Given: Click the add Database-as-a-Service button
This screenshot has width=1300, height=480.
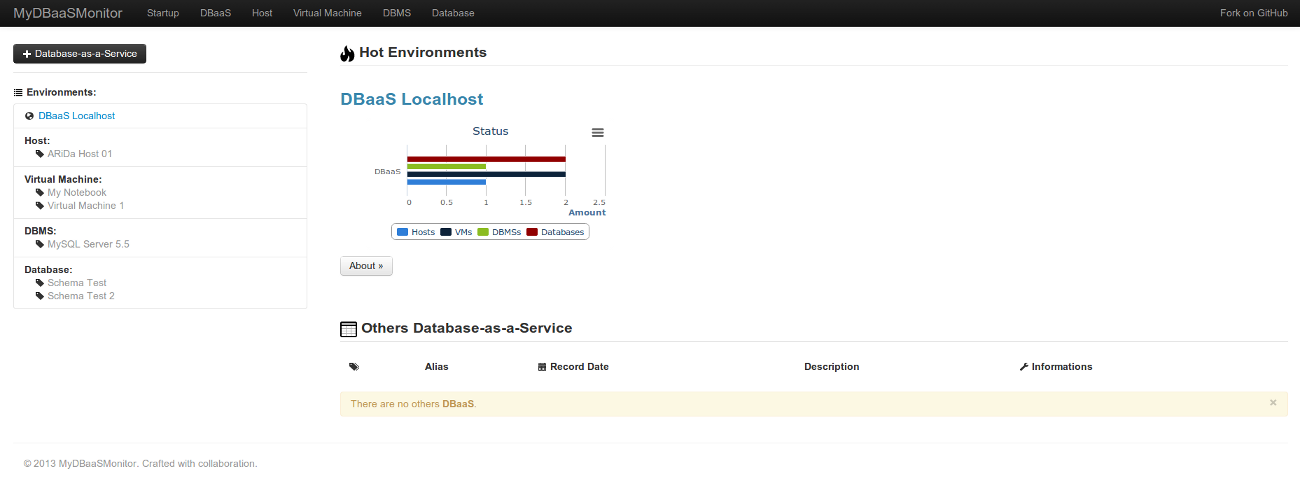Looking at the screenshot, I should [80, 54].
